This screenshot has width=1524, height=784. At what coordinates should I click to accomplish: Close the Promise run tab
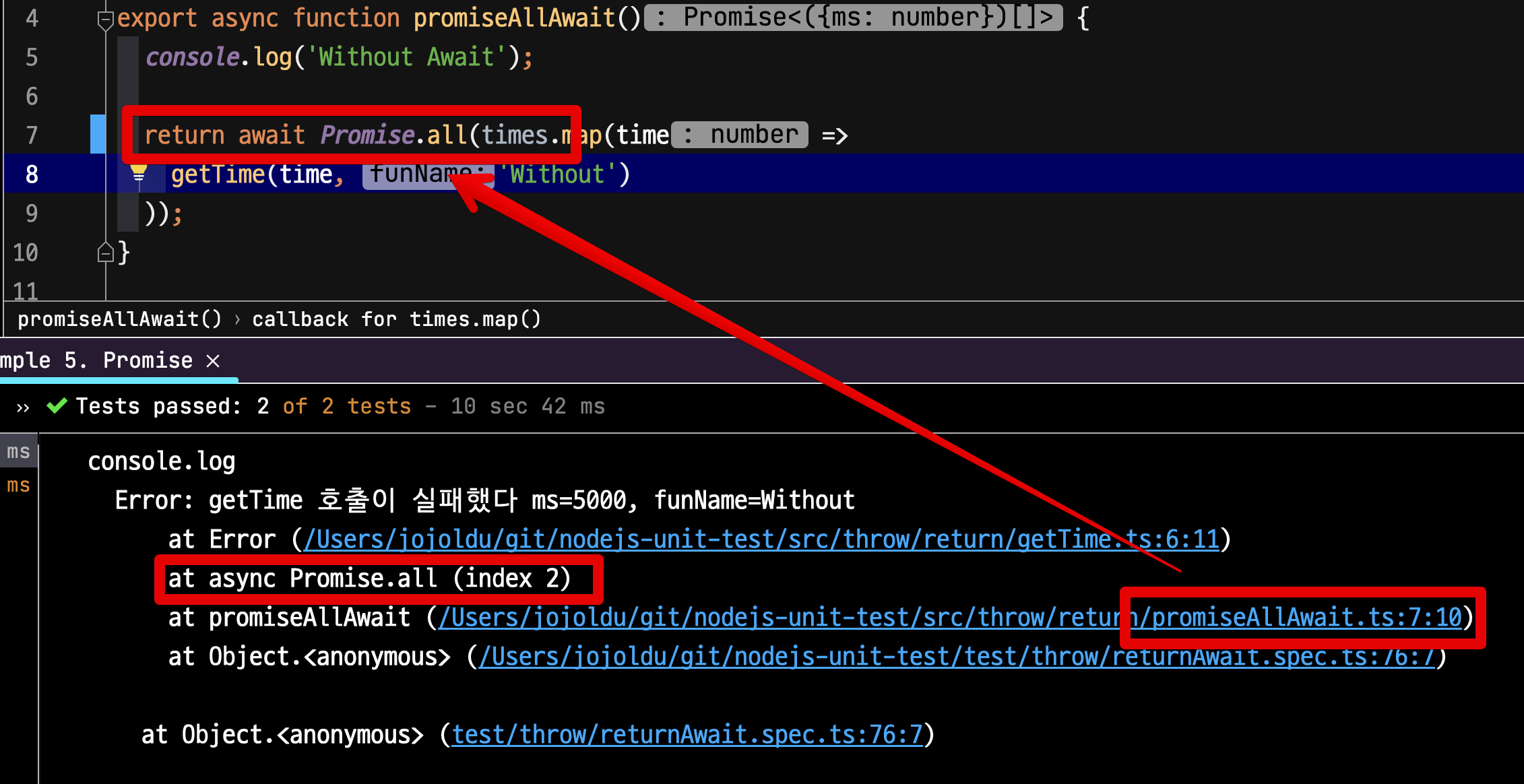click(x=213, y=361)
